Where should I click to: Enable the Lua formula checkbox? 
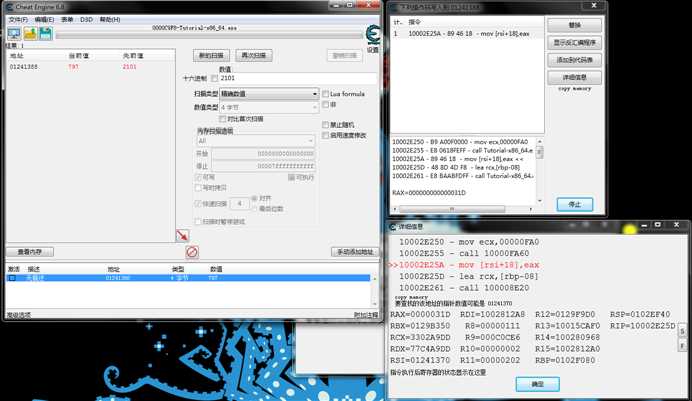(x=325, y=94)
